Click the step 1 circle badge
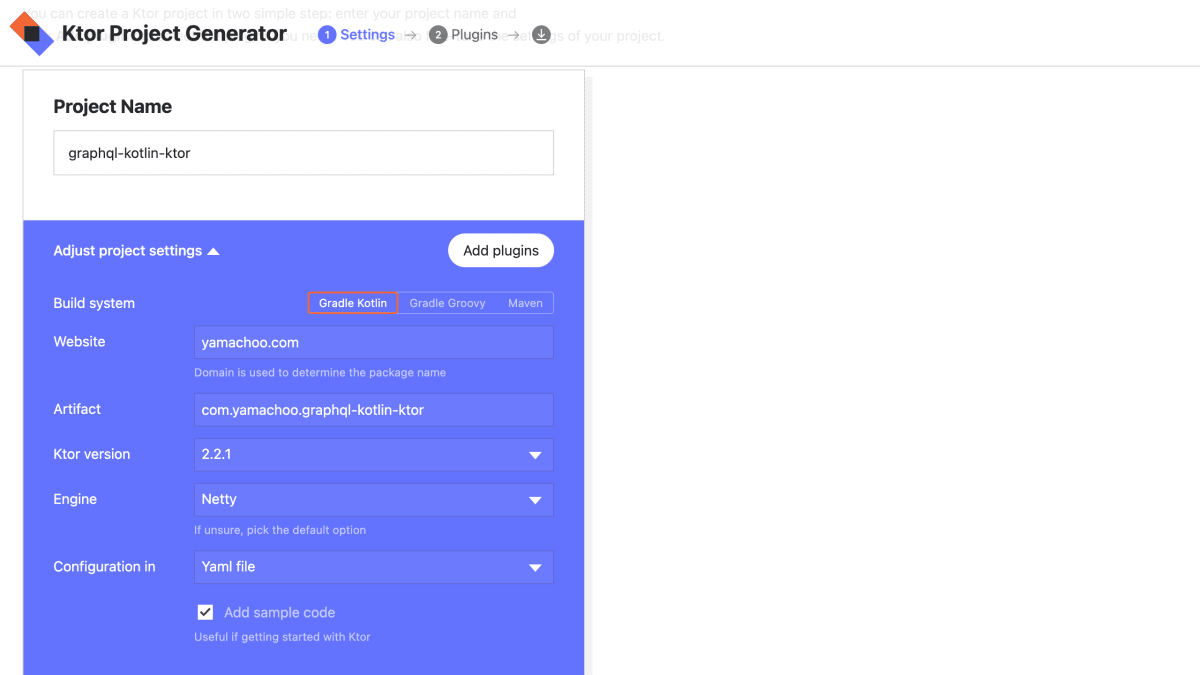This screenshot has width=1200, height=675. (327, 35)
